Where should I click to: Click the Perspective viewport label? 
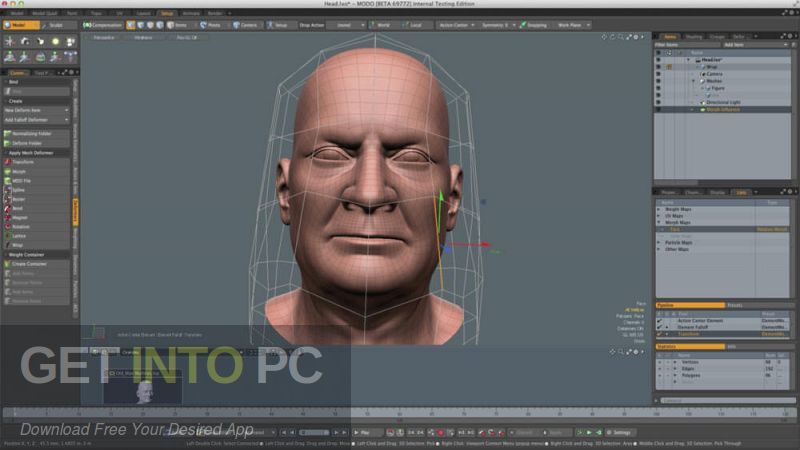click(104, 38)
